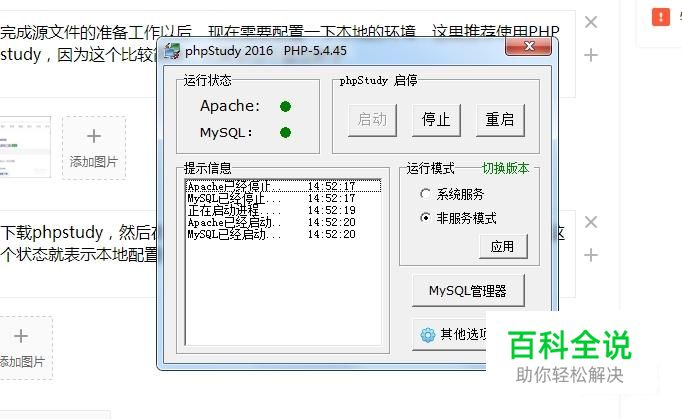
Task: Add a step with the first plus icon
Action: coord(591,55)
